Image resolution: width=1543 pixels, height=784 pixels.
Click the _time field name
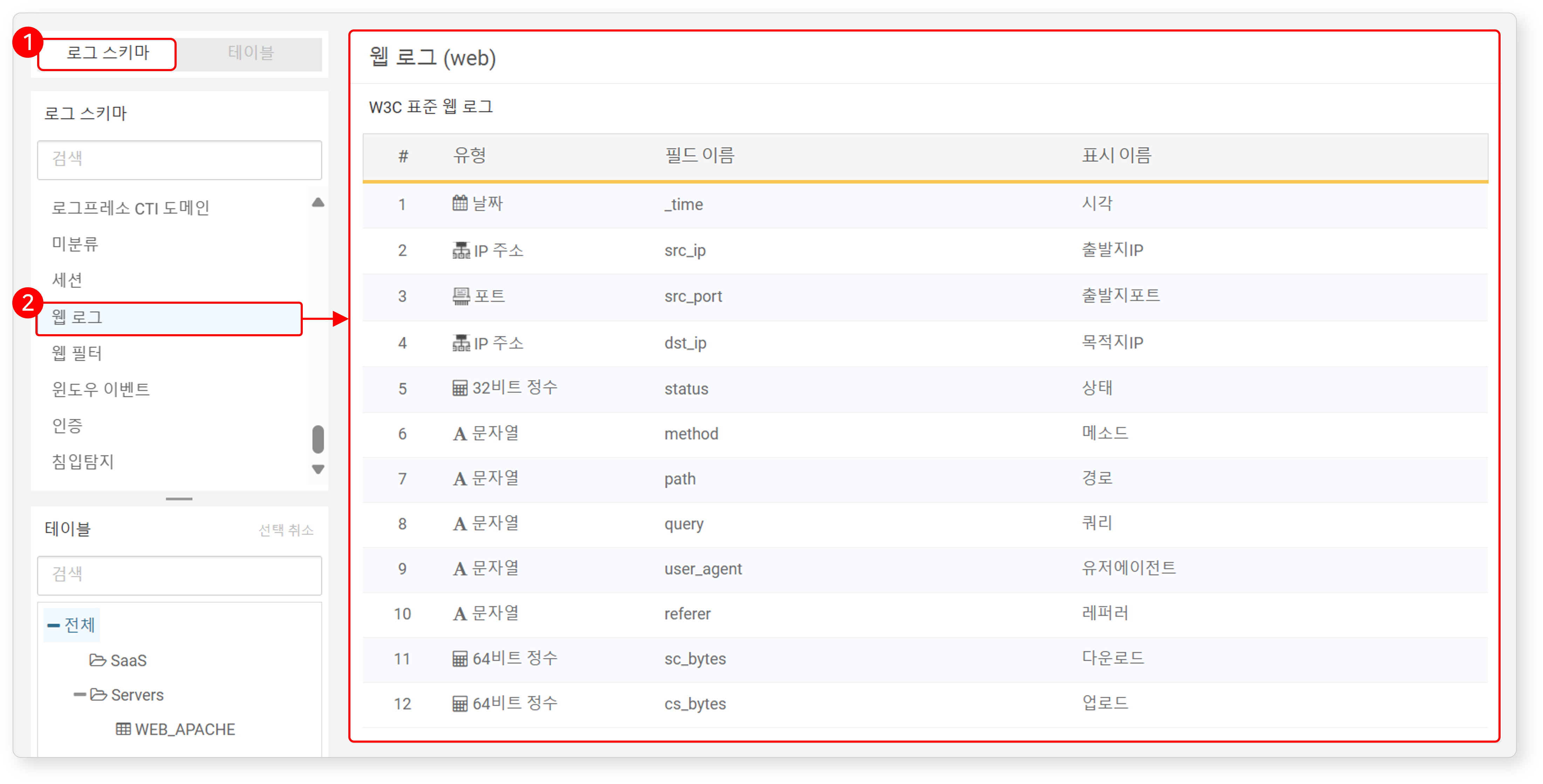pos(683,205)
